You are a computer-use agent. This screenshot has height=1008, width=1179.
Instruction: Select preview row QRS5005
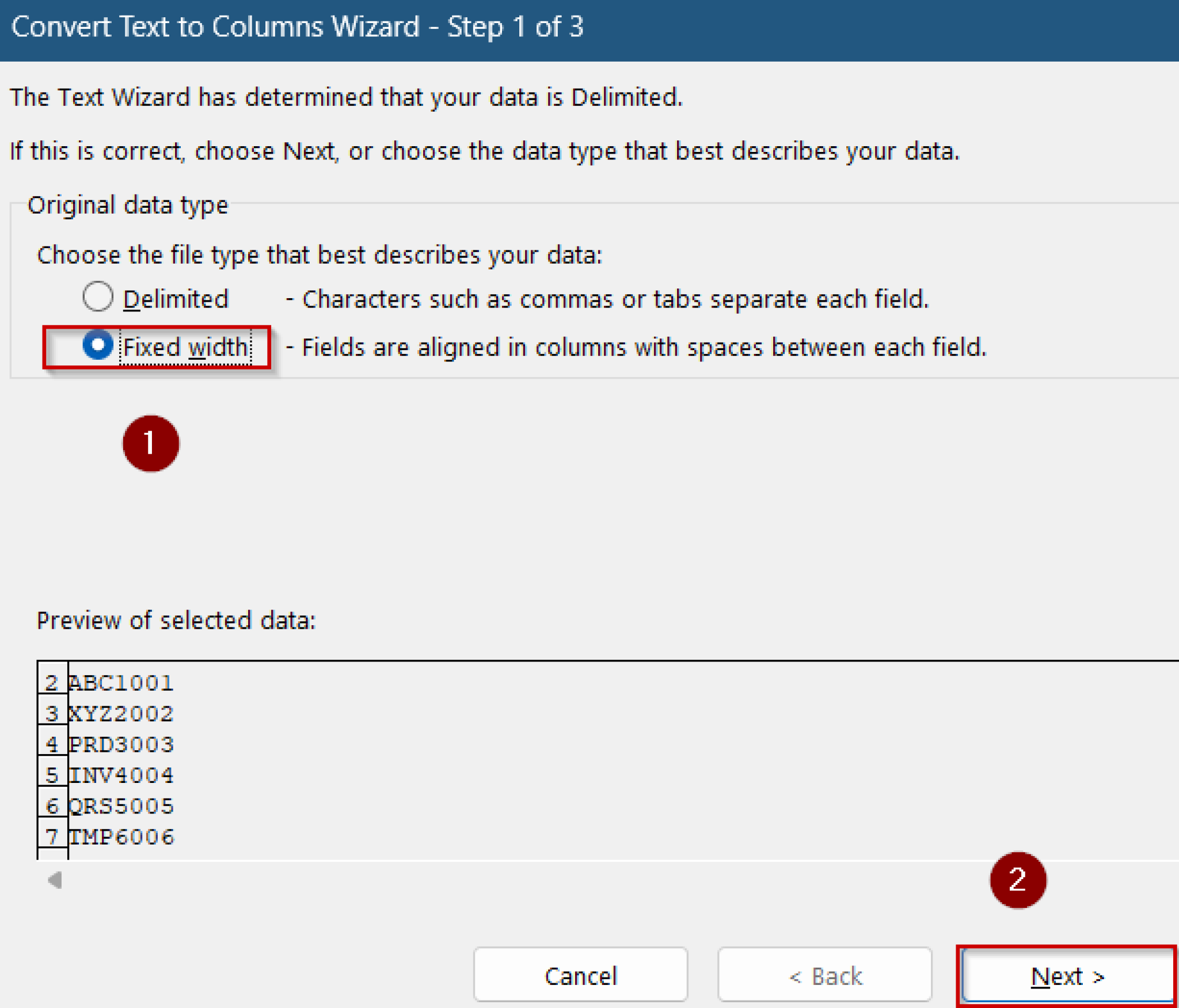[121, 806]
